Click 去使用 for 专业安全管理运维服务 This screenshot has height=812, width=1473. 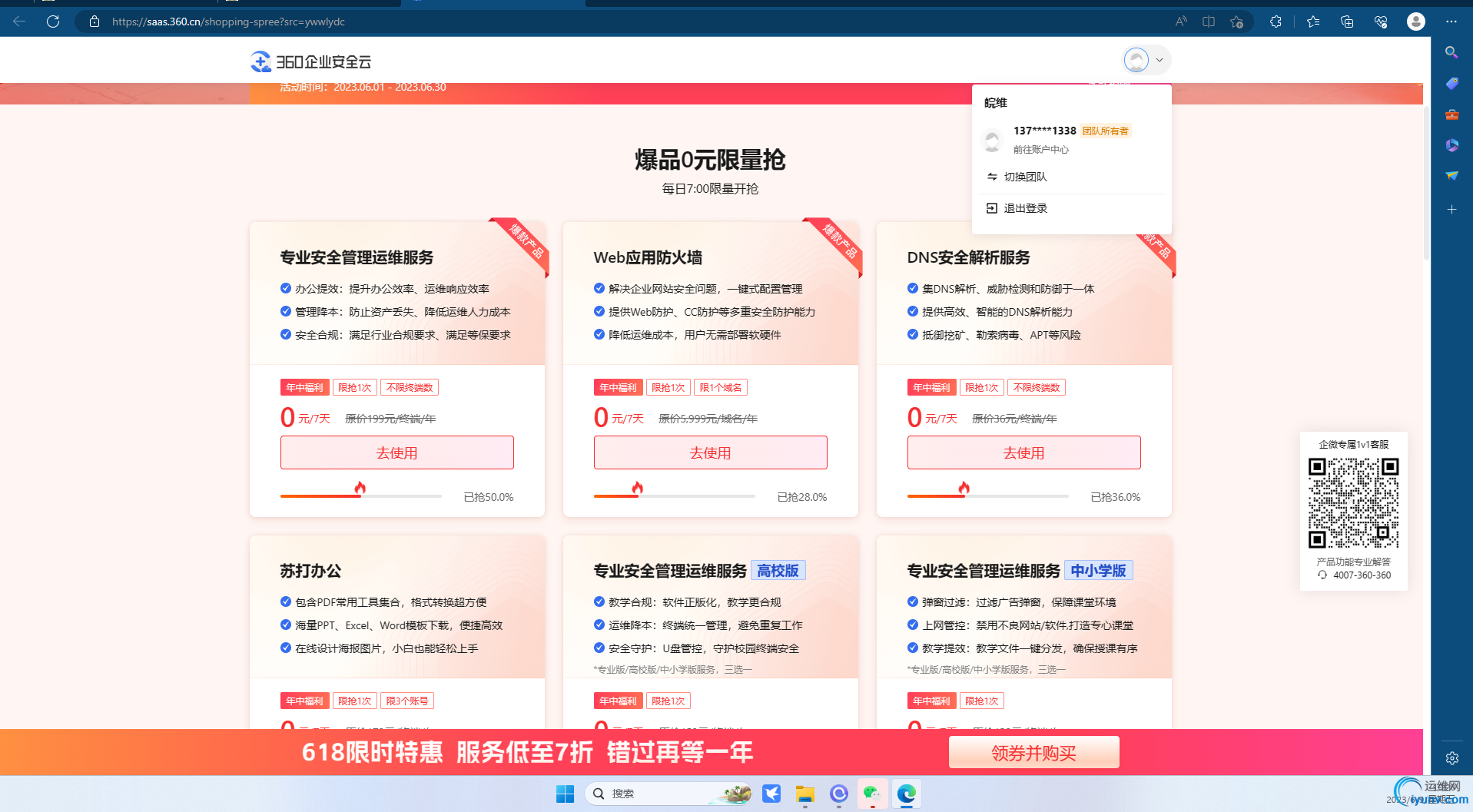397,452
